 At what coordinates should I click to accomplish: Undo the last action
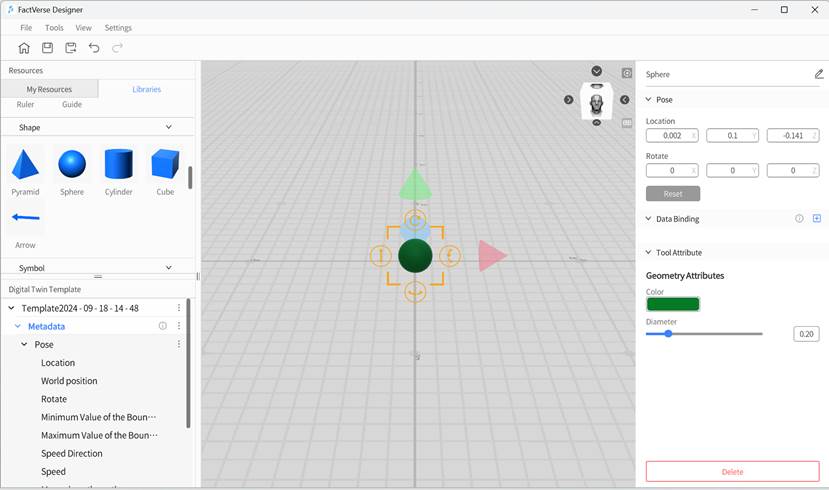pos(94,48)
